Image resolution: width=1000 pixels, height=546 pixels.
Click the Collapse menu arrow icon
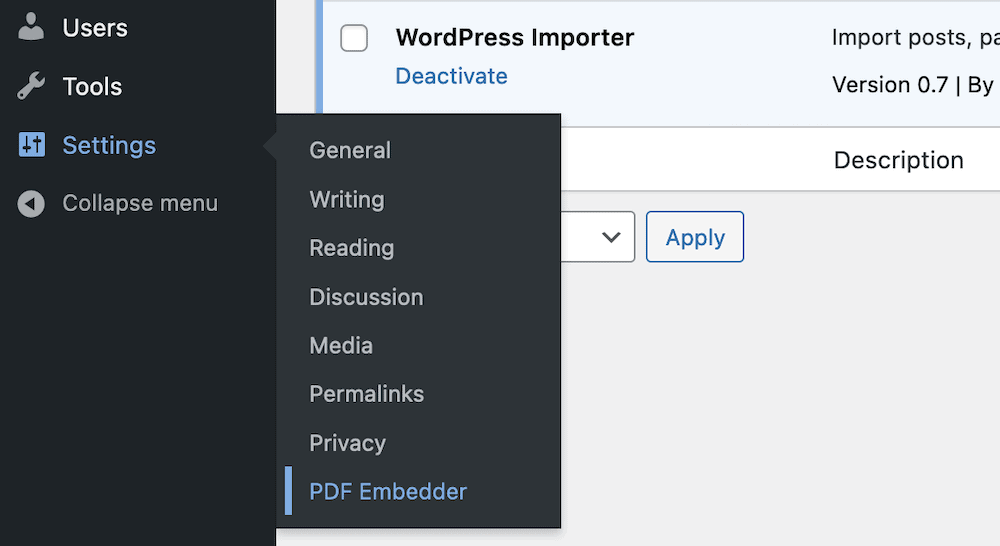(x=31, y=203)
